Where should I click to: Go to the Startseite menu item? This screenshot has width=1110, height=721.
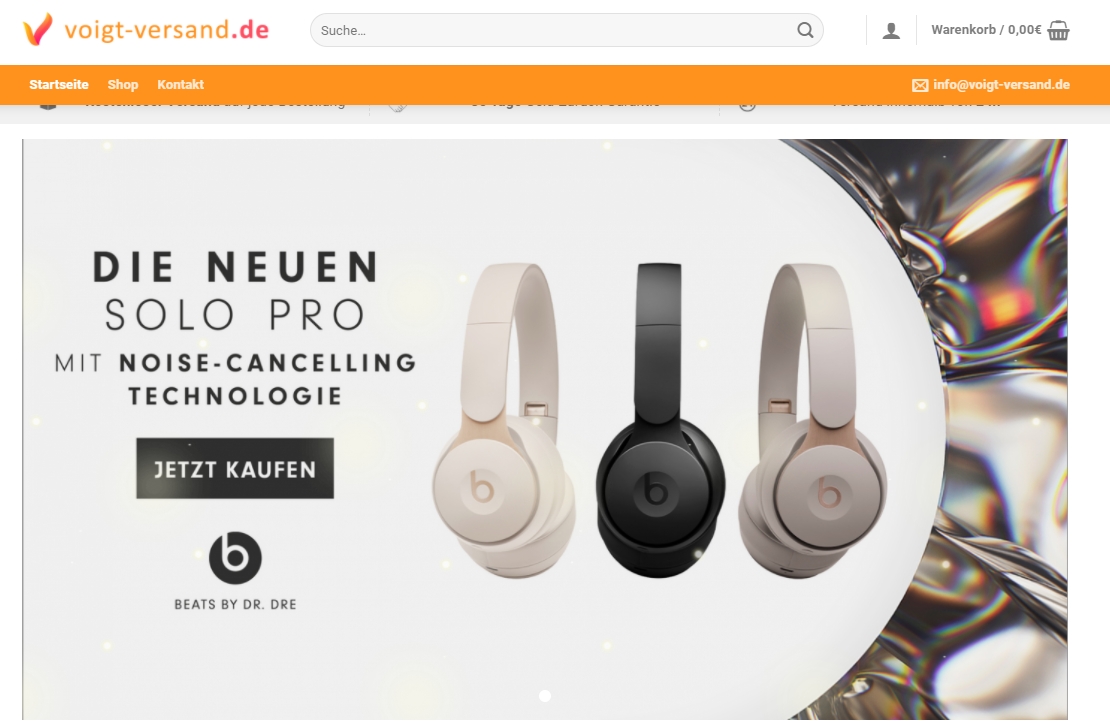(x=59, y=84)
